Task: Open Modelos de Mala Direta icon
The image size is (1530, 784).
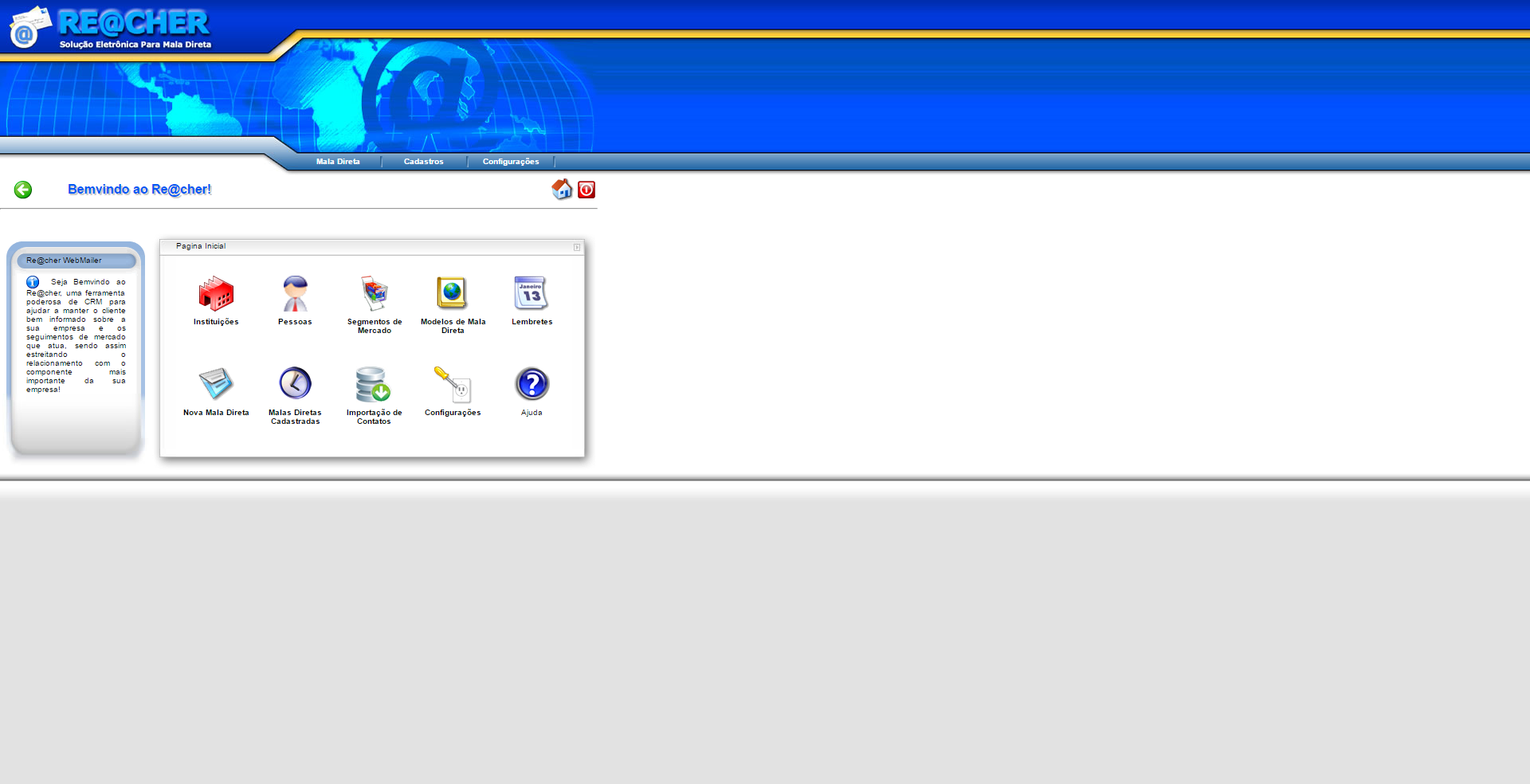Action: [x=452, y=294]
